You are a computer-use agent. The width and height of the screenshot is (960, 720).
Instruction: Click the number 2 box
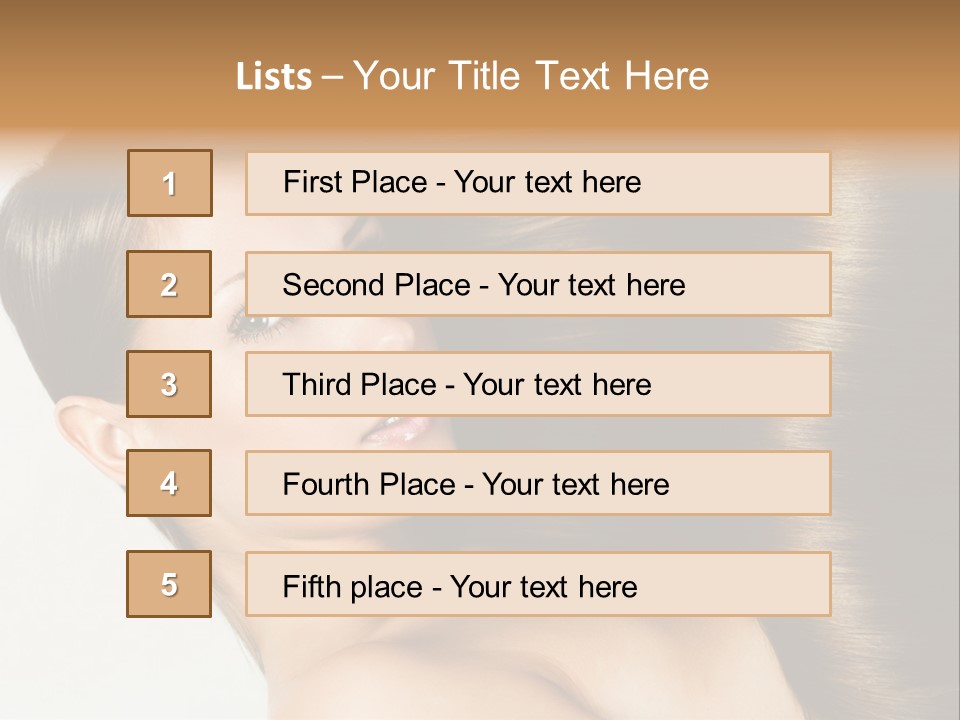[170, 284]
